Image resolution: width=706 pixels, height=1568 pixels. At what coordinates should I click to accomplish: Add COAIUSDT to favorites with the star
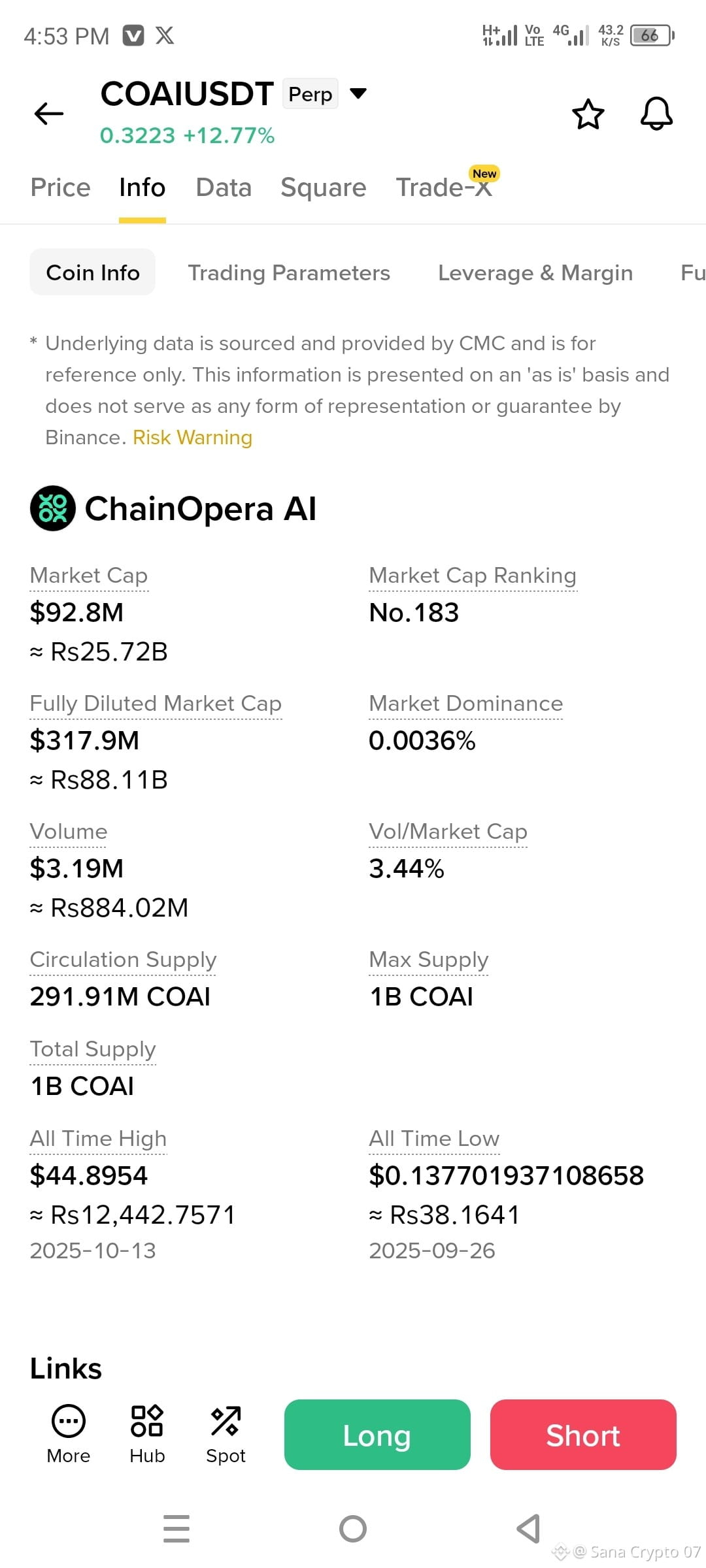point(588,114)
